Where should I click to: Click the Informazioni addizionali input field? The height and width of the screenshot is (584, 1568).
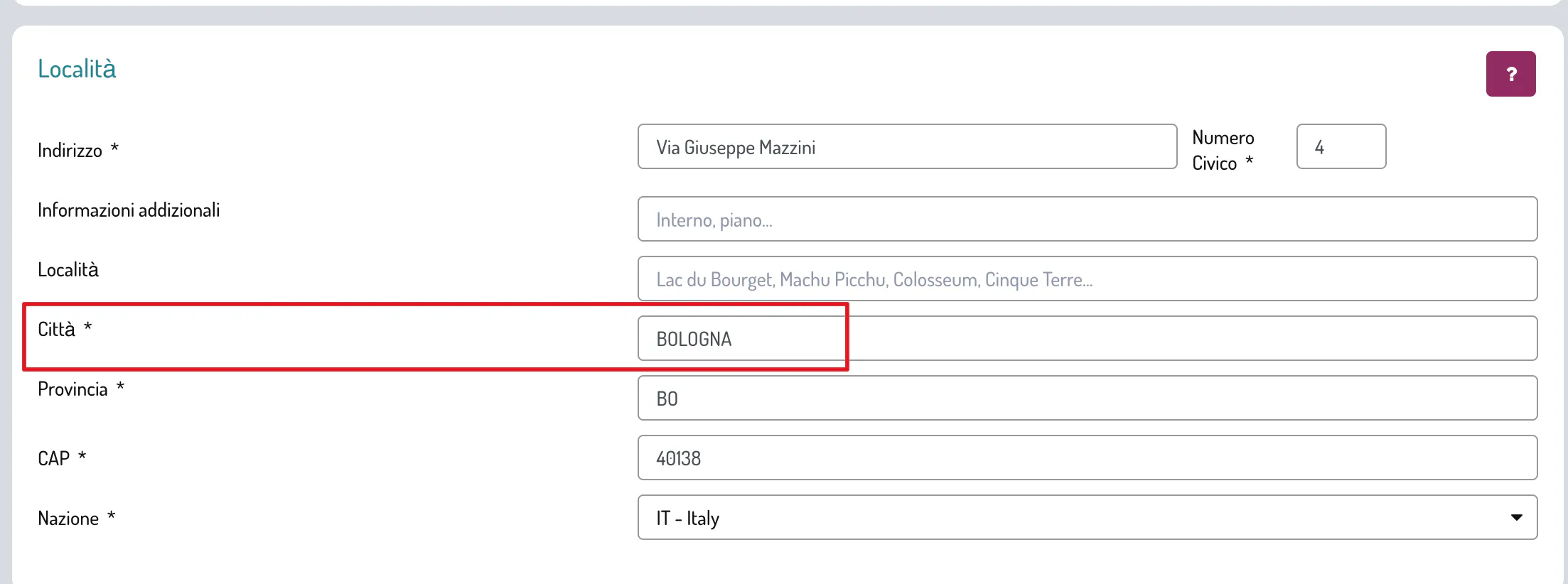tap(1087, 220)
